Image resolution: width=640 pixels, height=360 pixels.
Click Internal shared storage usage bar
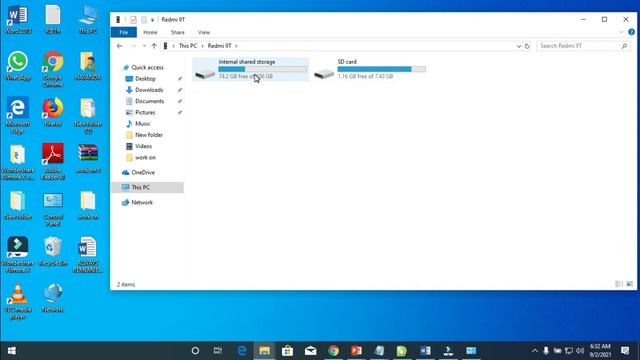tap(262, 69)
